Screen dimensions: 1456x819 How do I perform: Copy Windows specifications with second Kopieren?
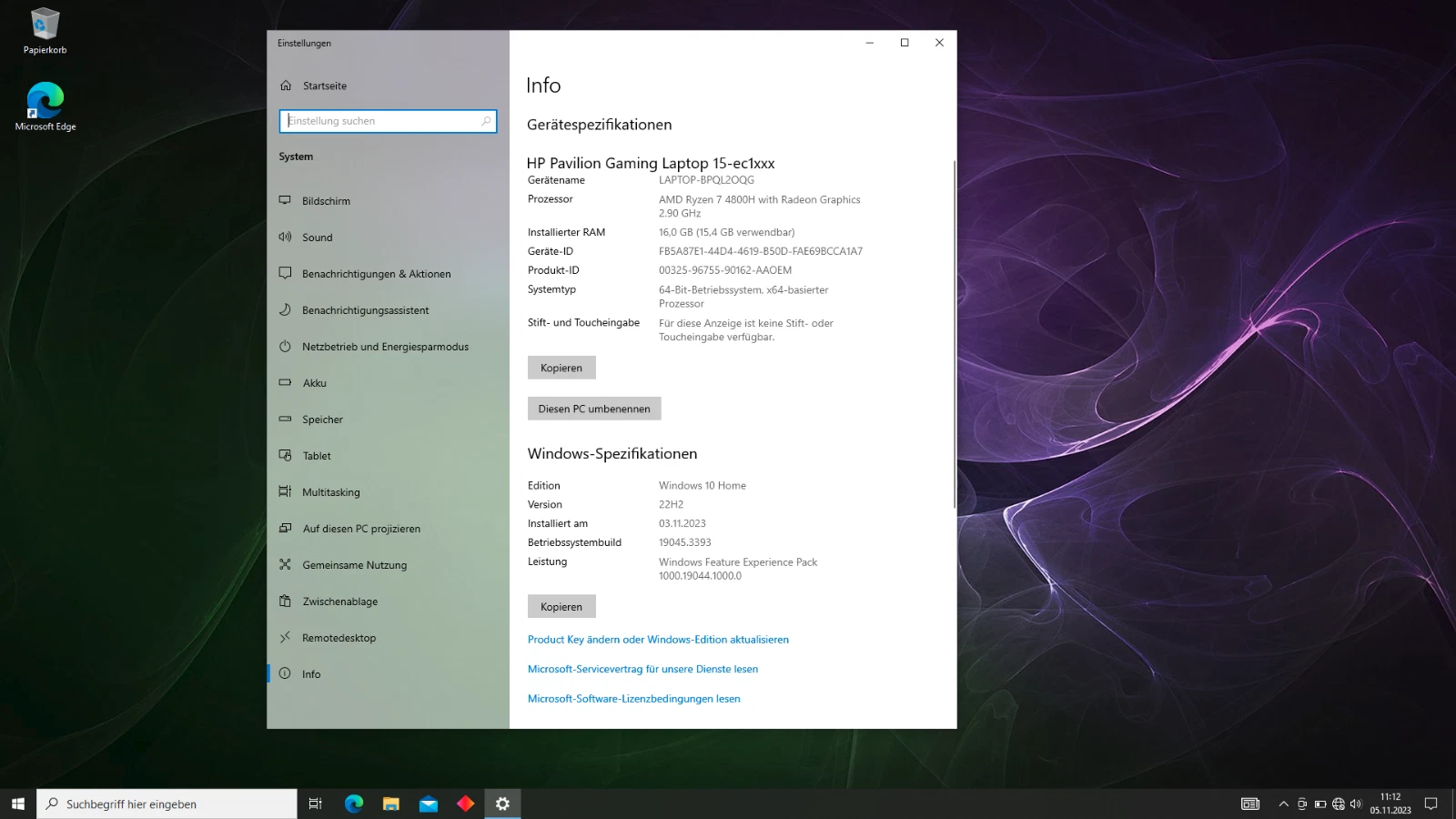(561, 606)
